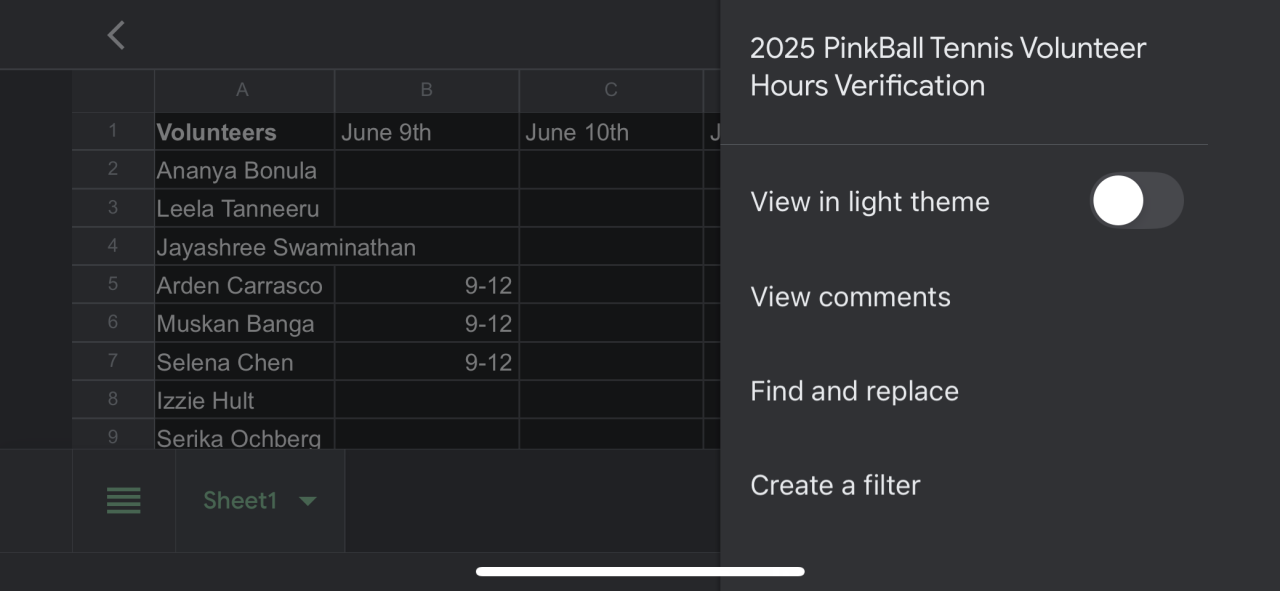The height and width of the screenshot is (591, 1280).
Task: Tap the back arrow icon
Action: pos(116,36)
